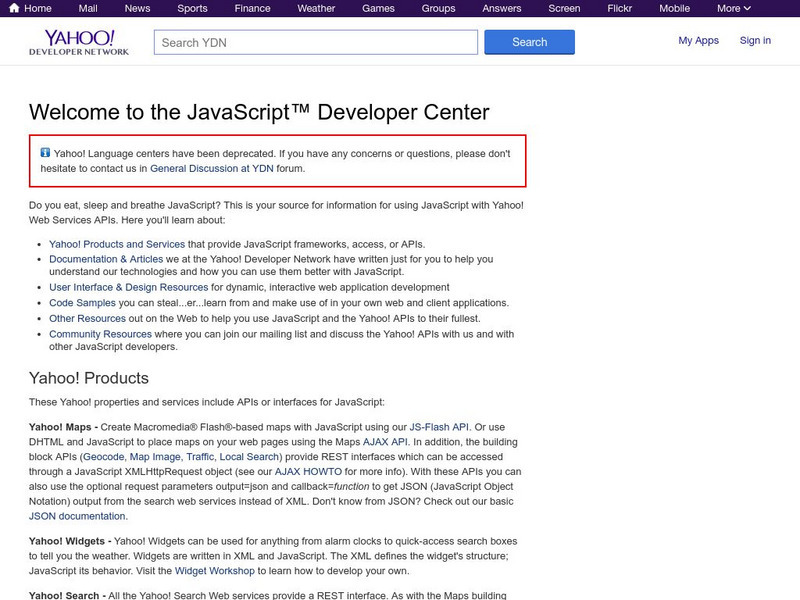Click the bold Yahoo! Search label
The image size is (800, 600).
64,595
